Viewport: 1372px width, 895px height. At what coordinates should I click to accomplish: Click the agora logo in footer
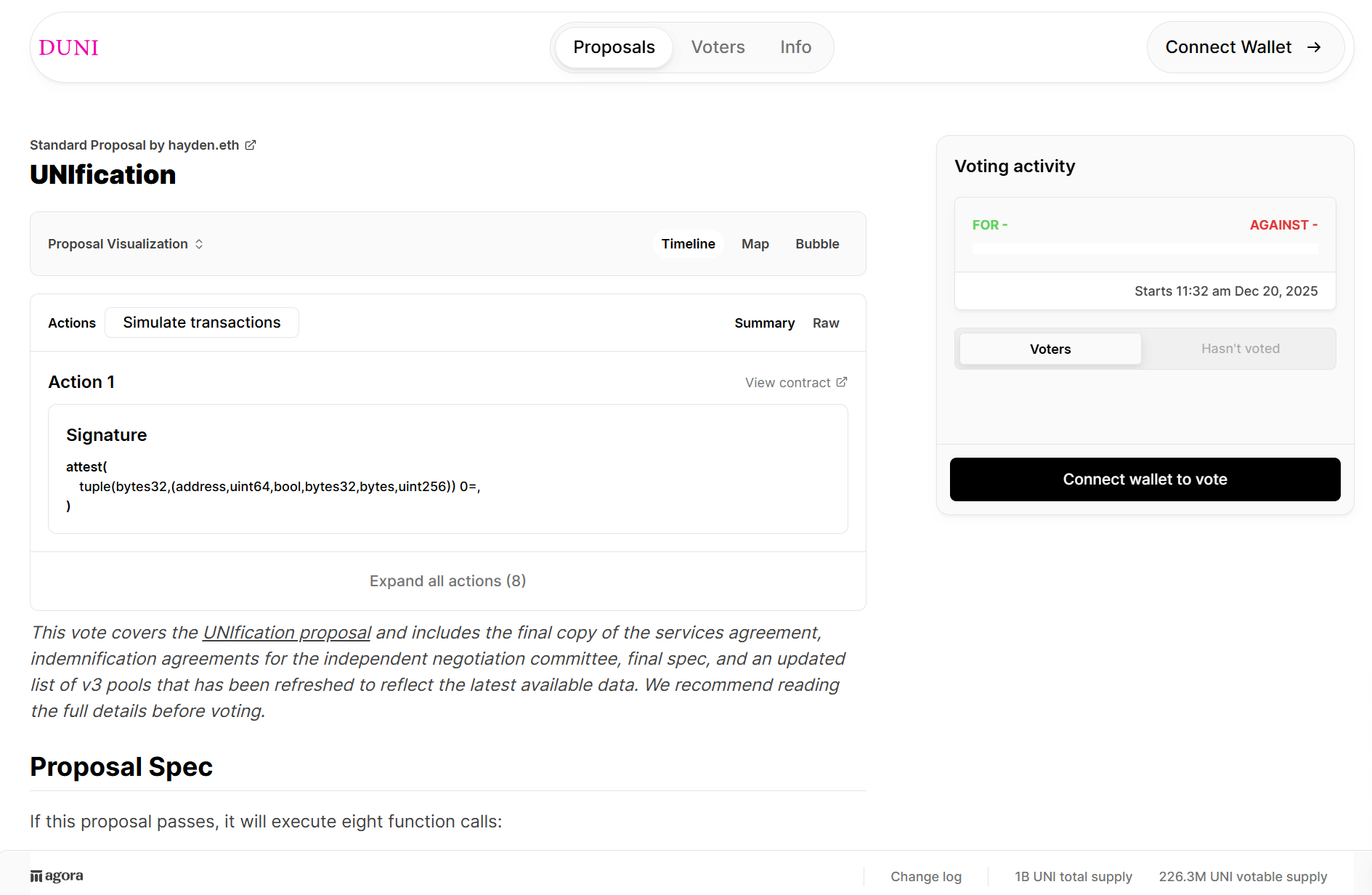point(57,876)
